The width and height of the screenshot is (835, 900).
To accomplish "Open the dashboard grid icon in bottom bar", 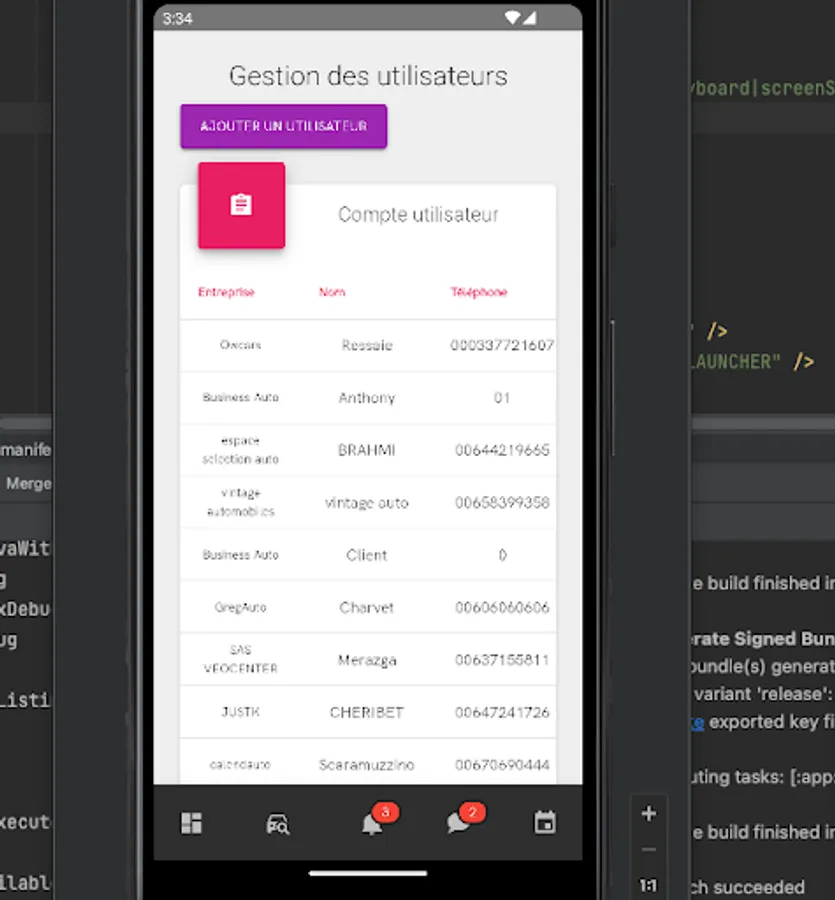I will pos(191,823).
